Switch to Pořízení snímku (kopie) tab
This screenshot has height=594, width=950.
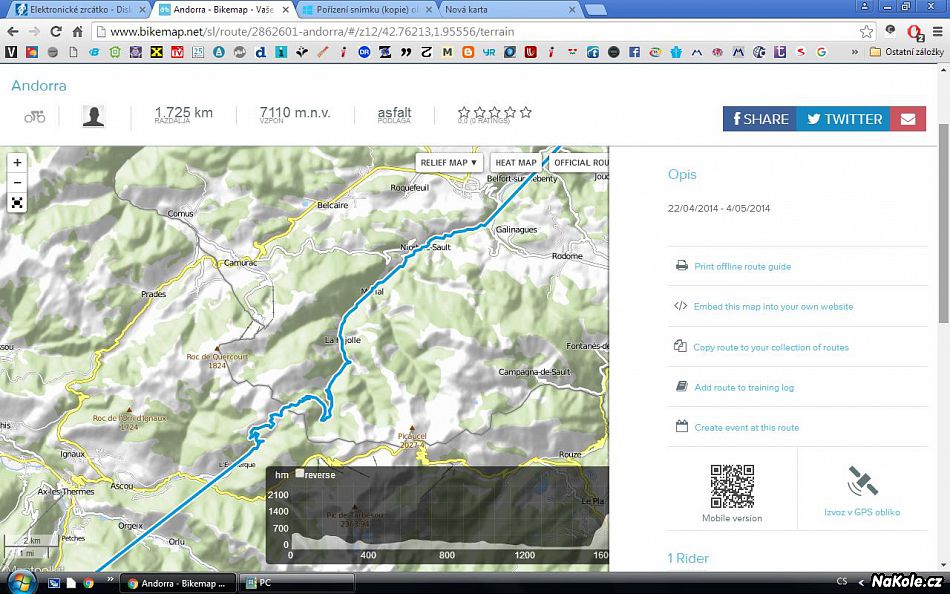tap(367, 10)
